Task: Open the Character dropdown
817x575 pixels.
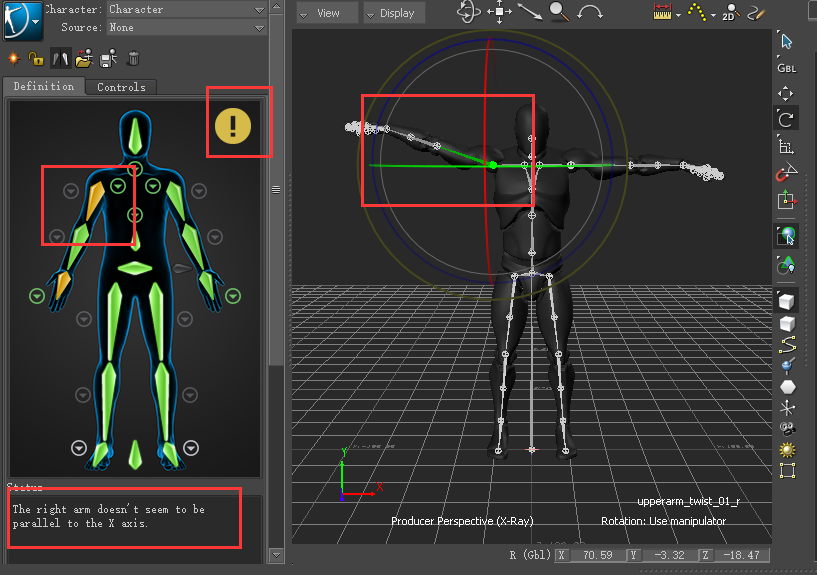Action: click(x=185, y=9)
